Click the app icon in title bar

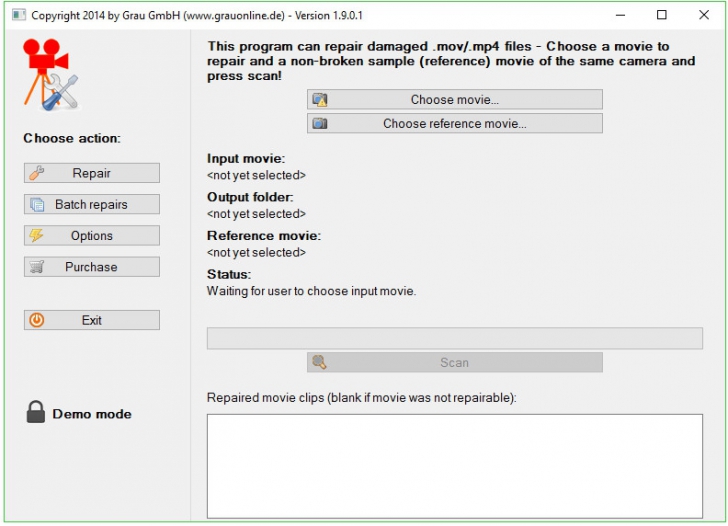[x=19, y=15]
